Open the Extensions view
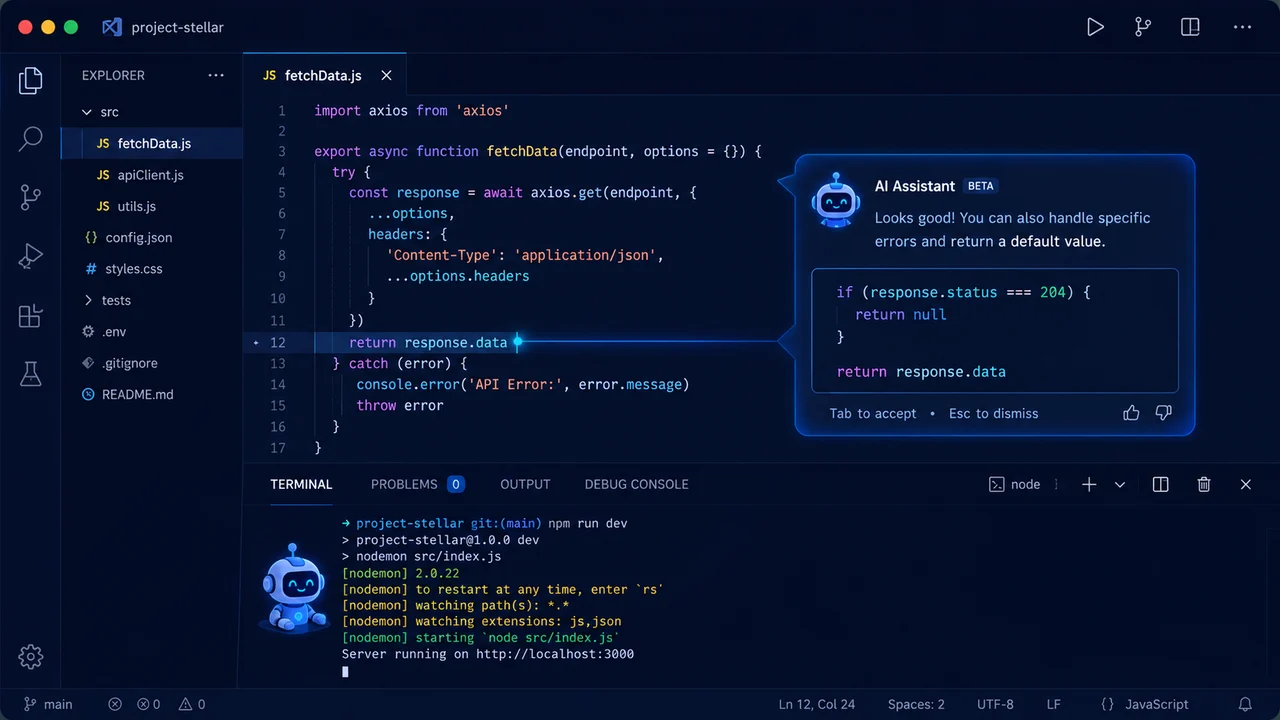1280x720 pixels. click(x=30, y=316)
